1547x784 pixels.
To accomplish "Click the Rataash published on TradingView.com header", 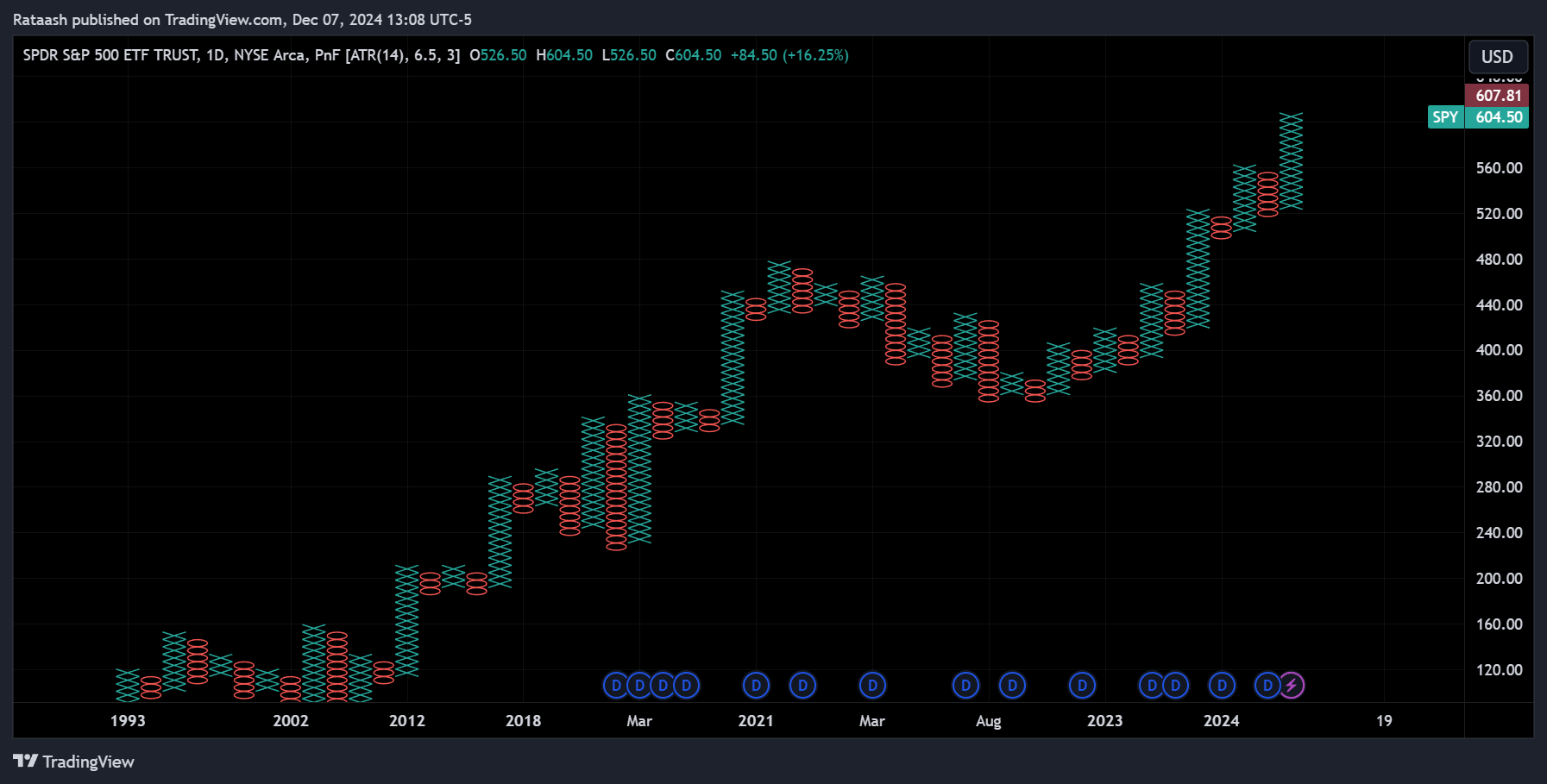I will tap(242, 20).
